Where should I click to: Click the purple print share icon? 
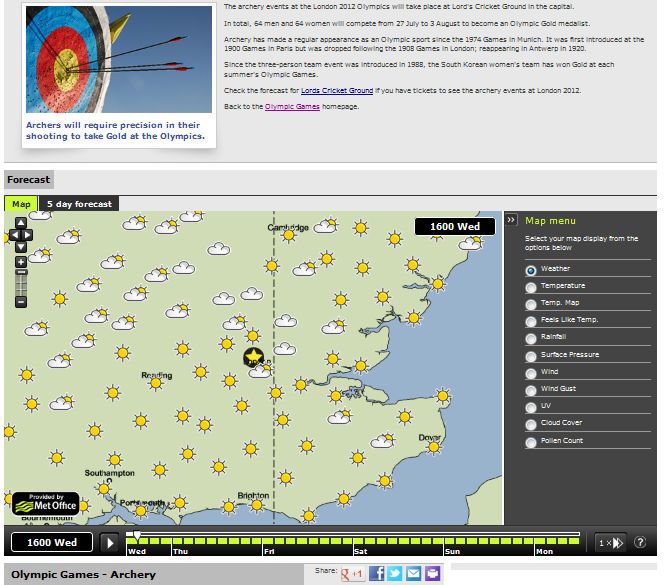tap(432, 574)
